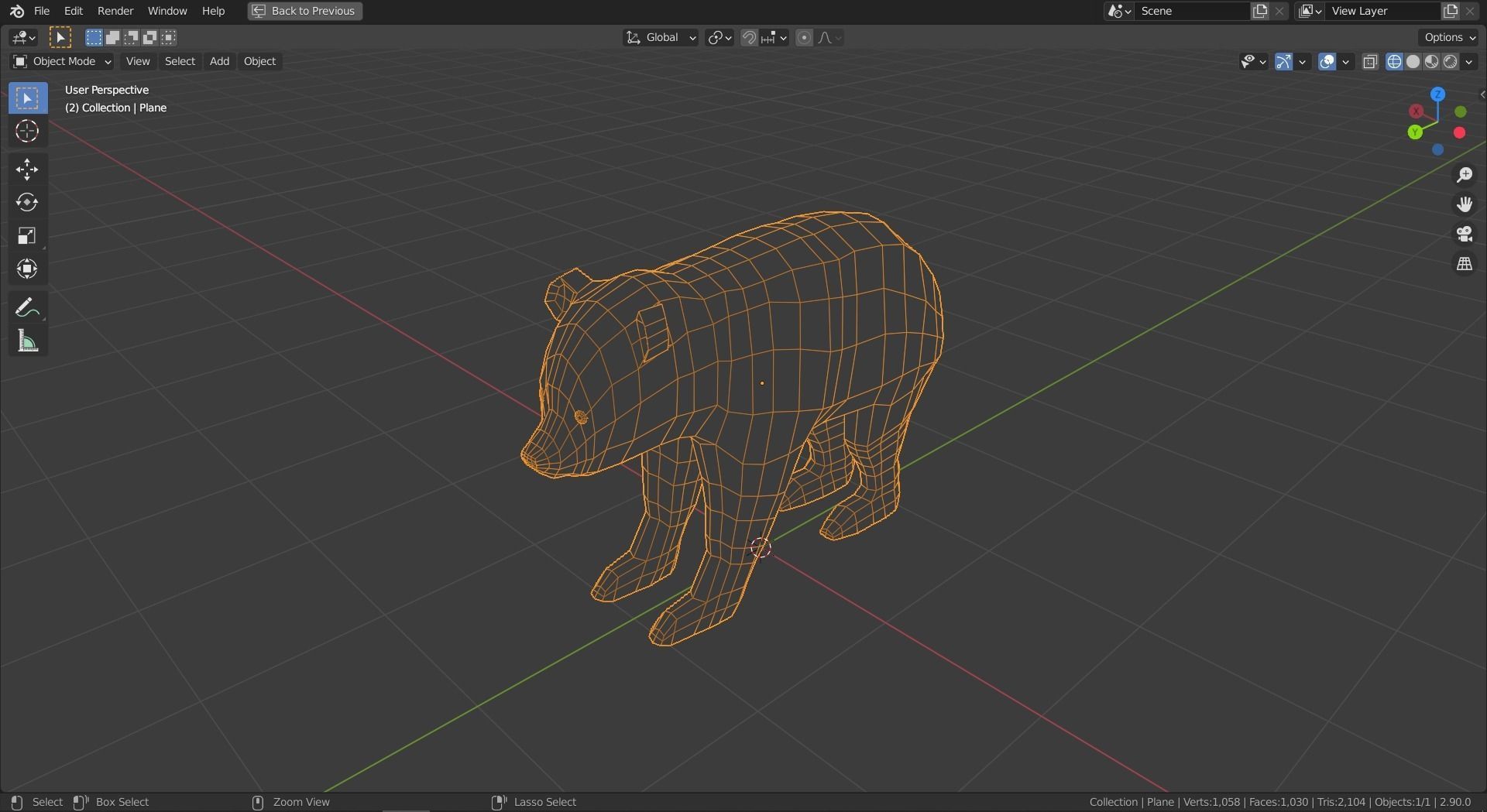Remove the View Layer with the X button

click(x=1470, y=11)
